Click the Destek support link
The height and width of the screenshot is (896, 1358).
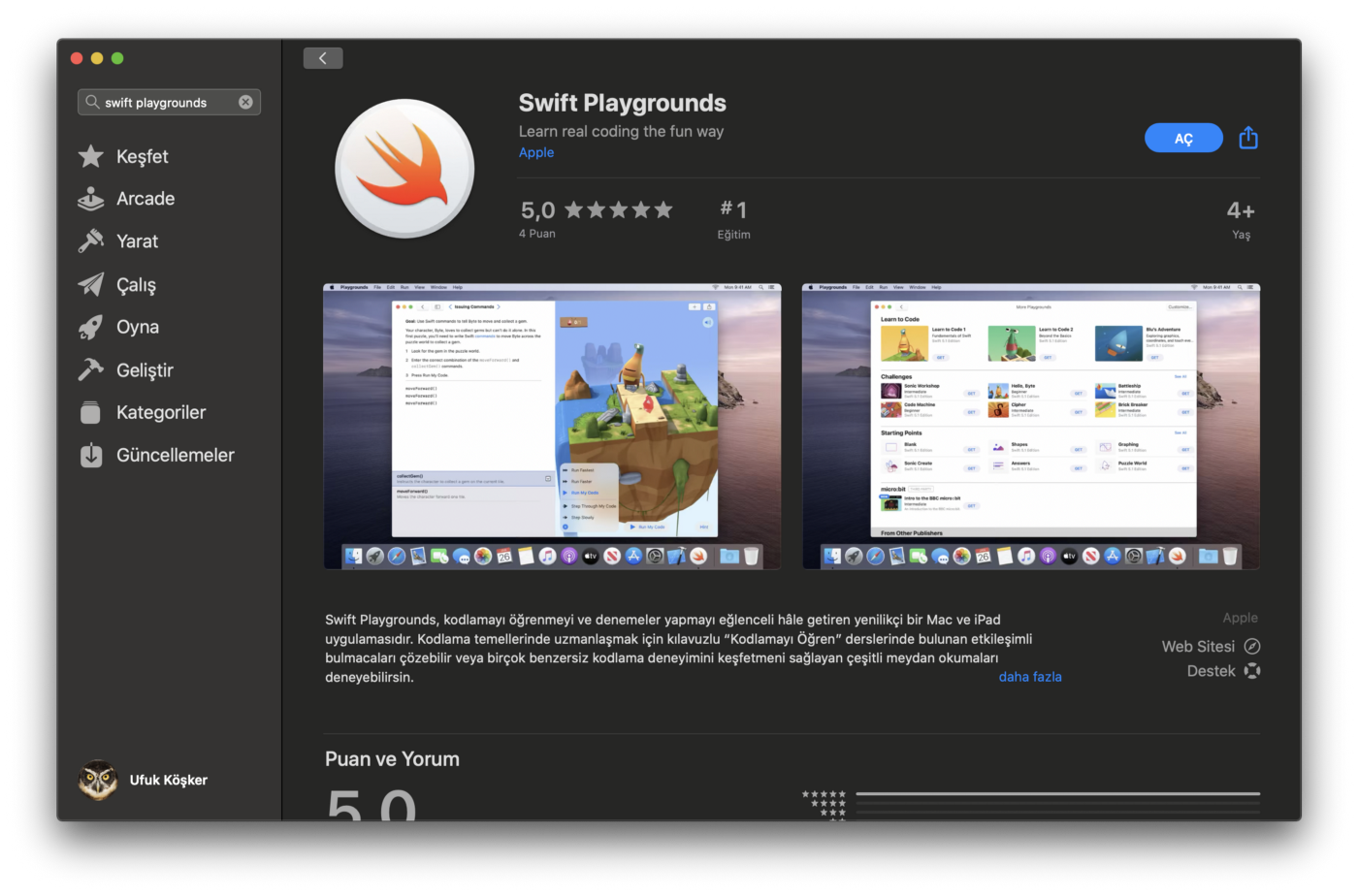click(x=1222, y=671)
